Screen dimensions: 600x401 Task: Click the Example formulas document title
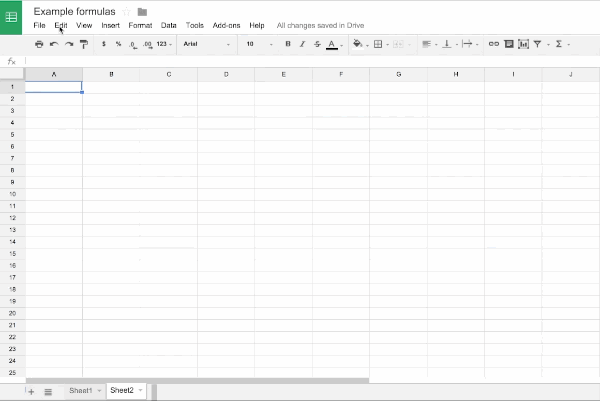(x=74, y=11)
